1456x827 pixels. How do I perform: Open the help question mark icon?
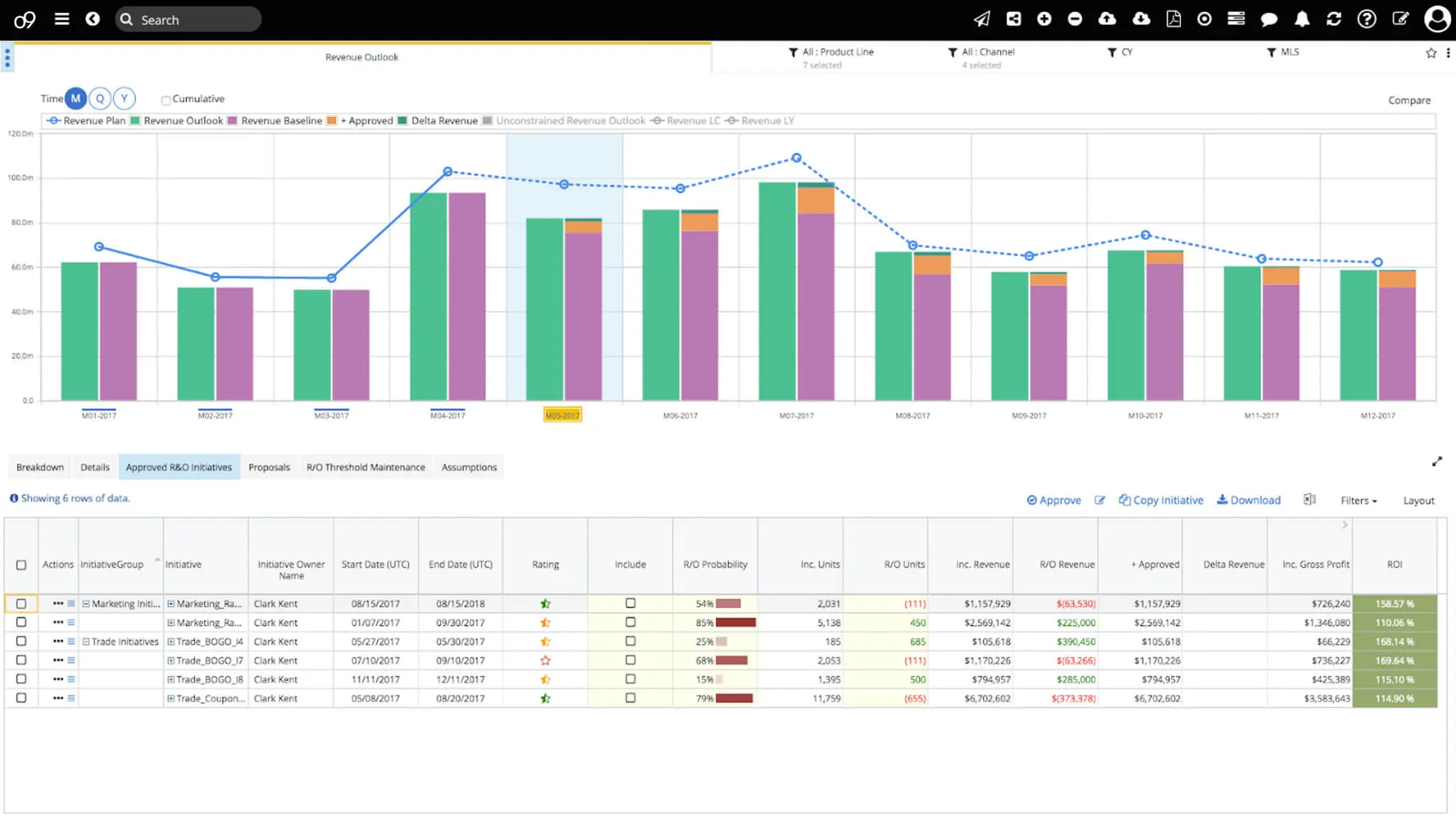[1366, 19]
